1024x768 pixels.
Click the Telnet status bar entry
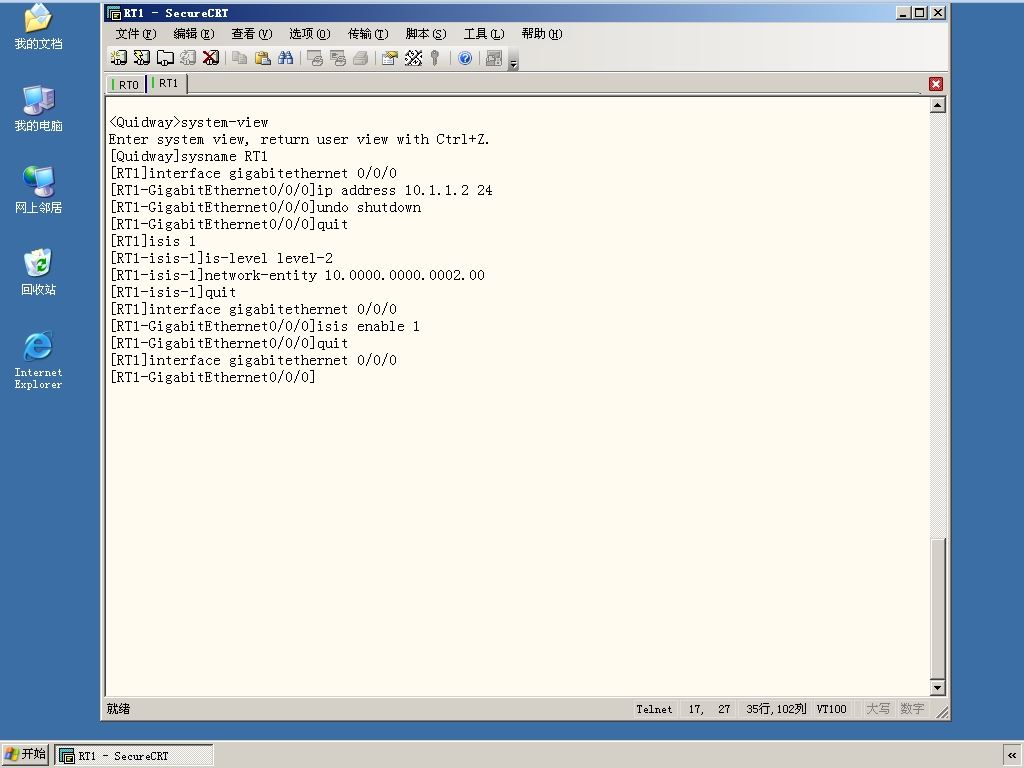(654, 709)
